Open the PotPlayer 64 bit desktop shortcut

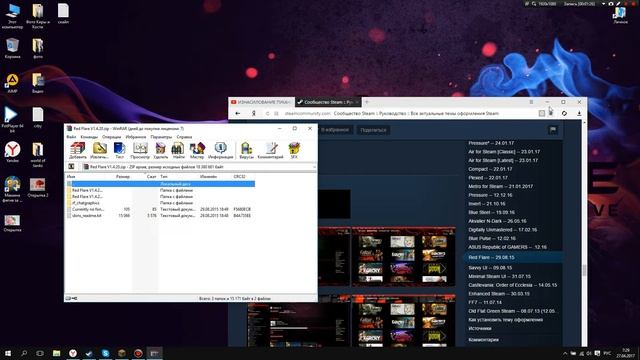12,119
